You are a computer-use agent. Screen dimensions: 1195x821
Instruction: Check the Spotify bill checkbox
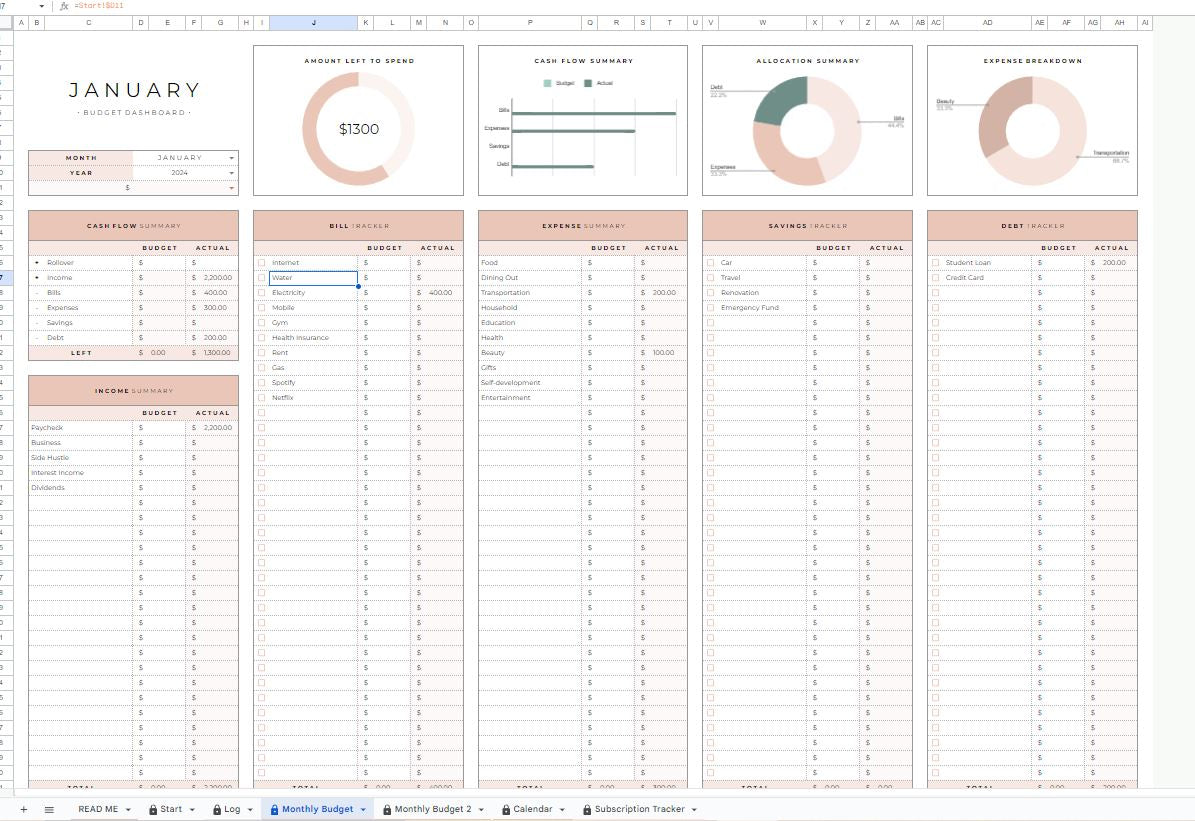coord(261,383)
